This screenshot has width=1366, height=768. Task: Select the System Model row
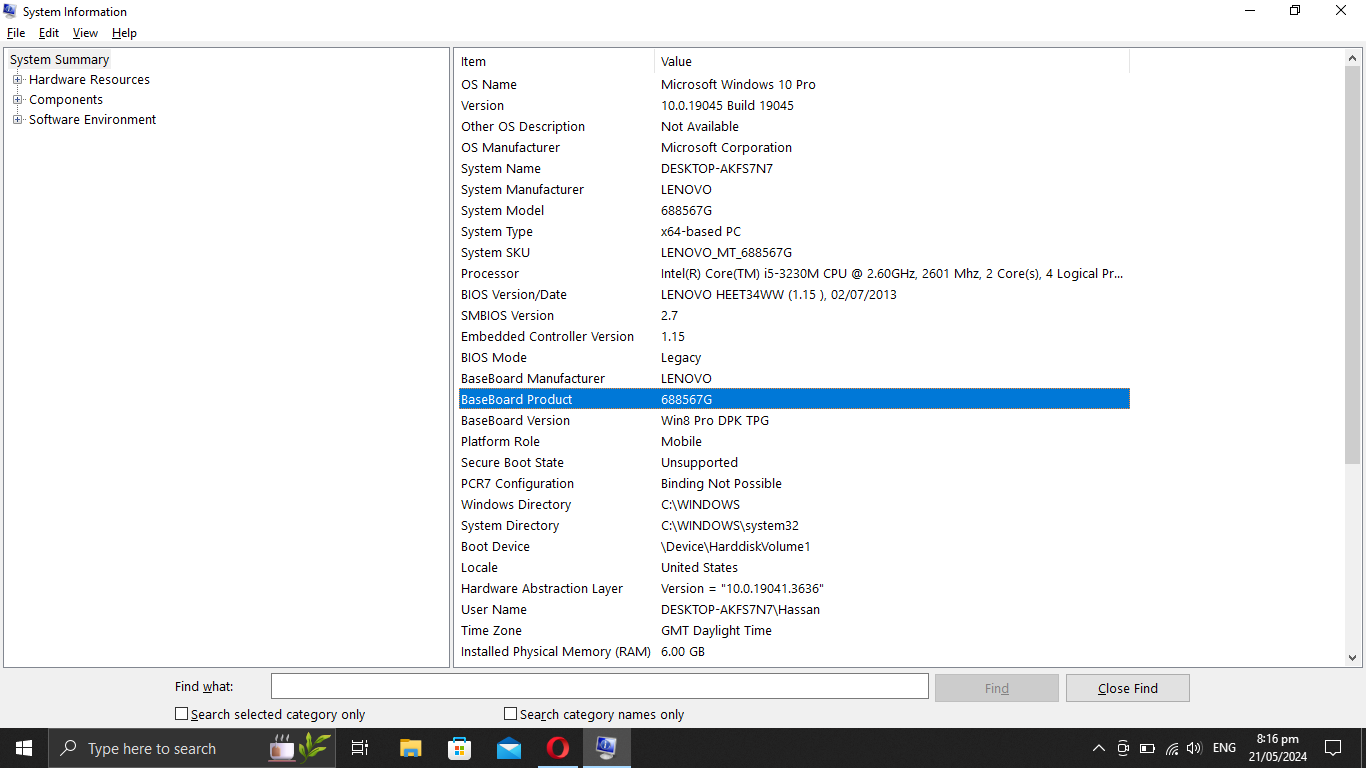tap(793, 211)
